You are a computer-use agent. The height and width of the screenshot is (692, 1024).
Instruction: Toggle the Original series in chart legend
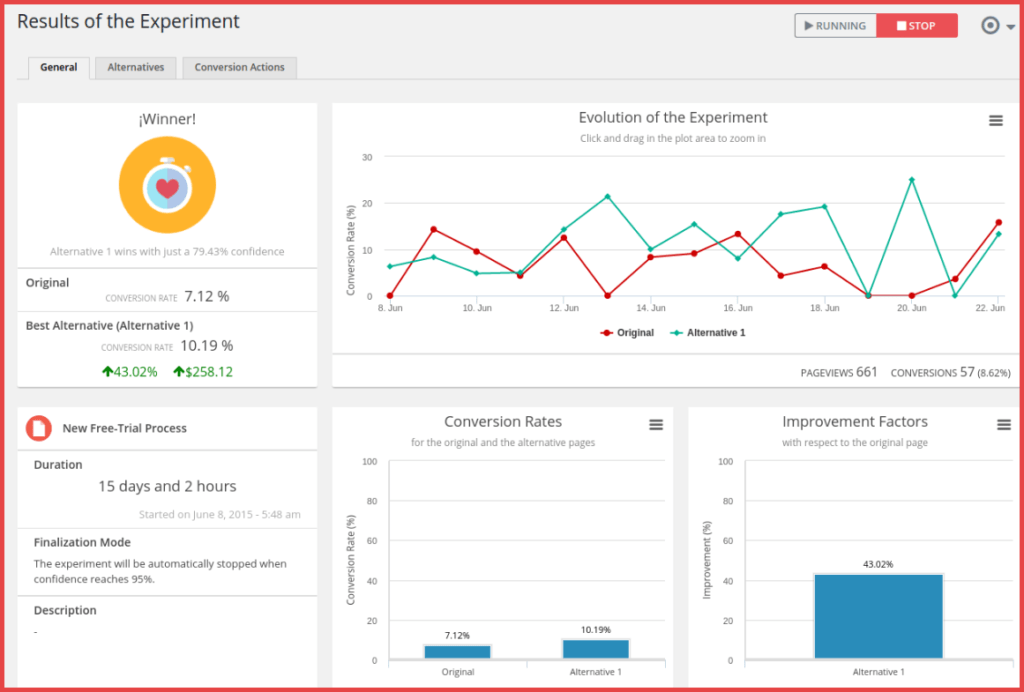[x=627, y=333]
